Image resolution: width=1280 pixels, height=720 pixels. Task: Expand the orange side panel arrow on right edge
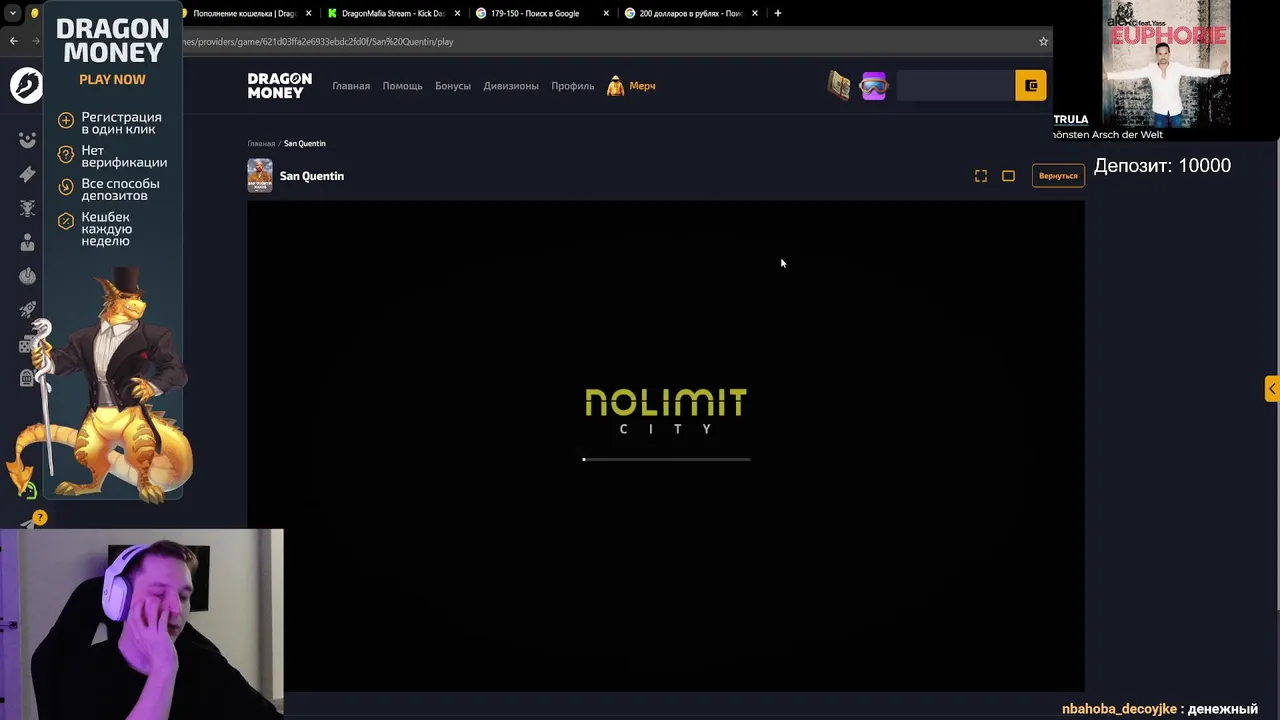point(1271,389)
